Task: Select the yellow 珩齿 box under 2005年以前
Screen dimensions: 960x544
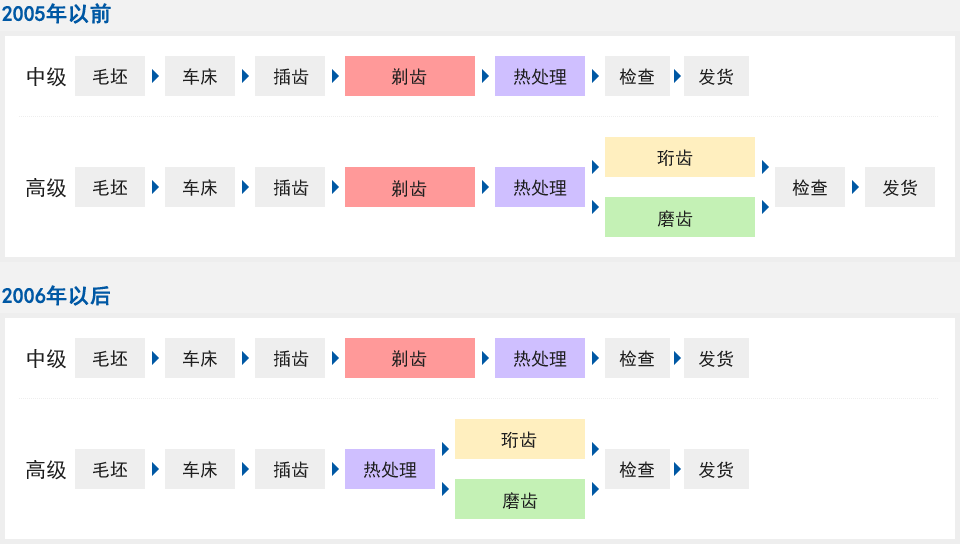Action: 679,157
